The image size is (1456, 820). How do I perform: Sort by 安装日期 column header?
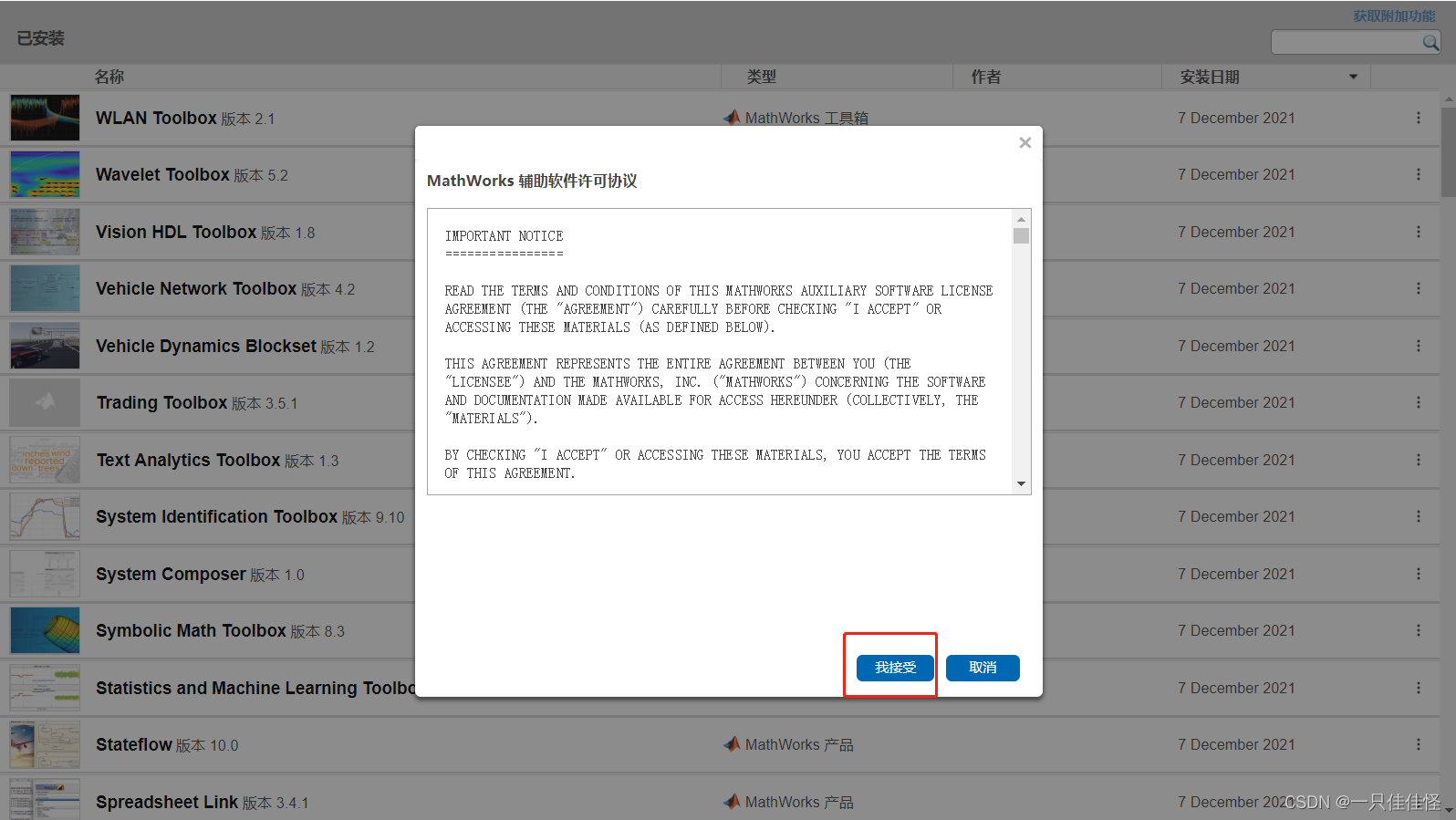point(1210,77)
